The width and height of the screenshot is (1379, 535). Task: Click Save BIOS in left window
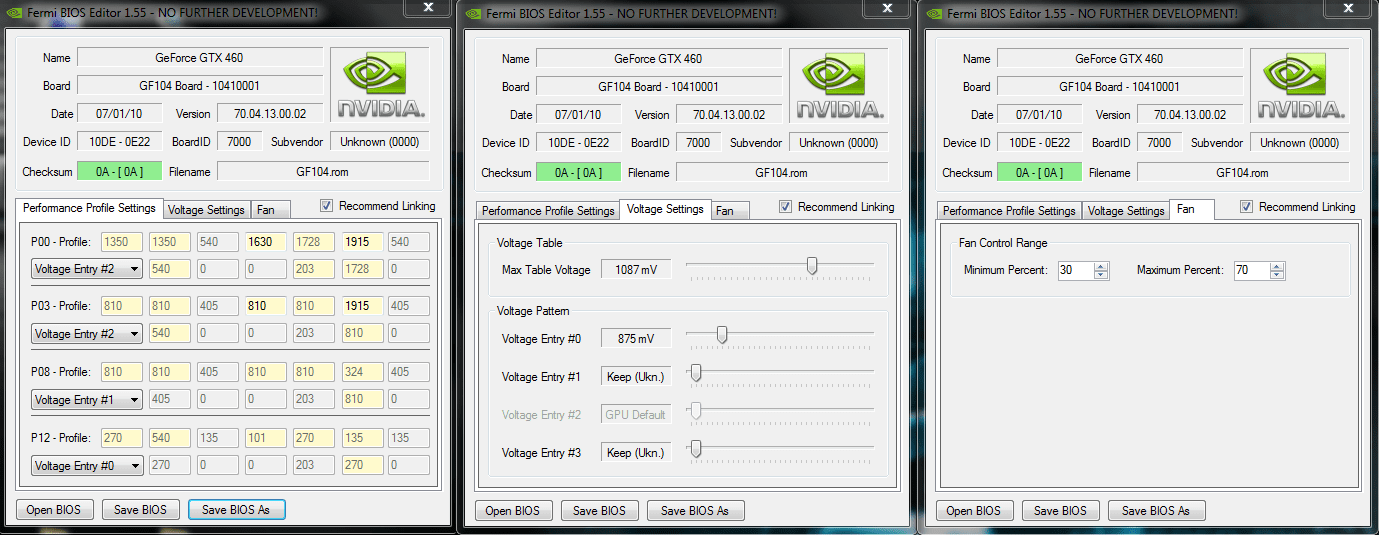pos(140,510)
